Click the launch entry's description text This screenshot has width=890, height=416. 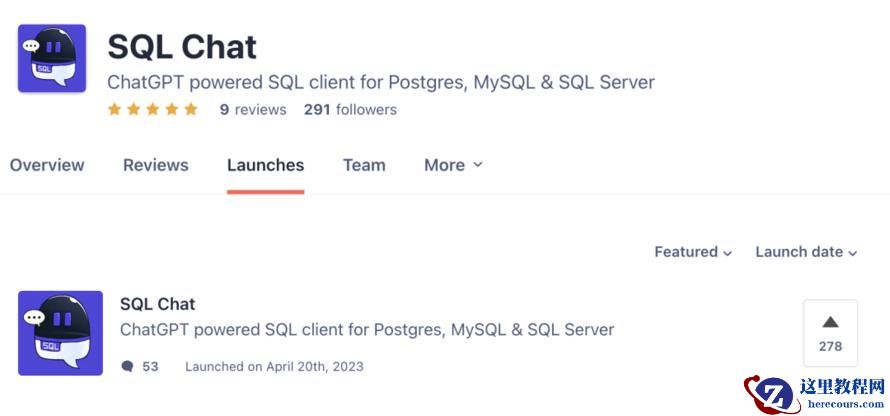click(x=367, y=329)
